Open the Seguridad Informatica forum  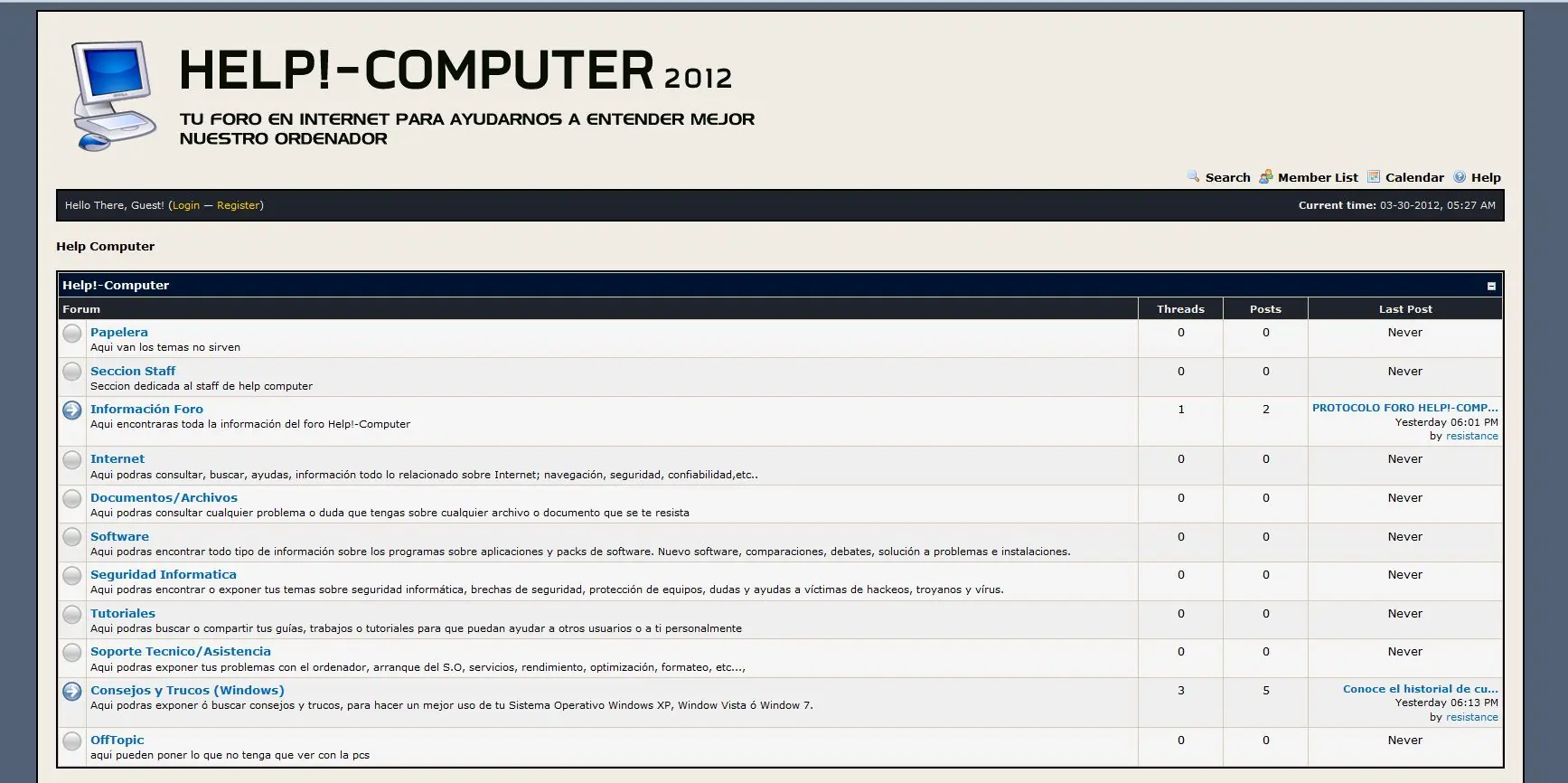pos(164,574)
